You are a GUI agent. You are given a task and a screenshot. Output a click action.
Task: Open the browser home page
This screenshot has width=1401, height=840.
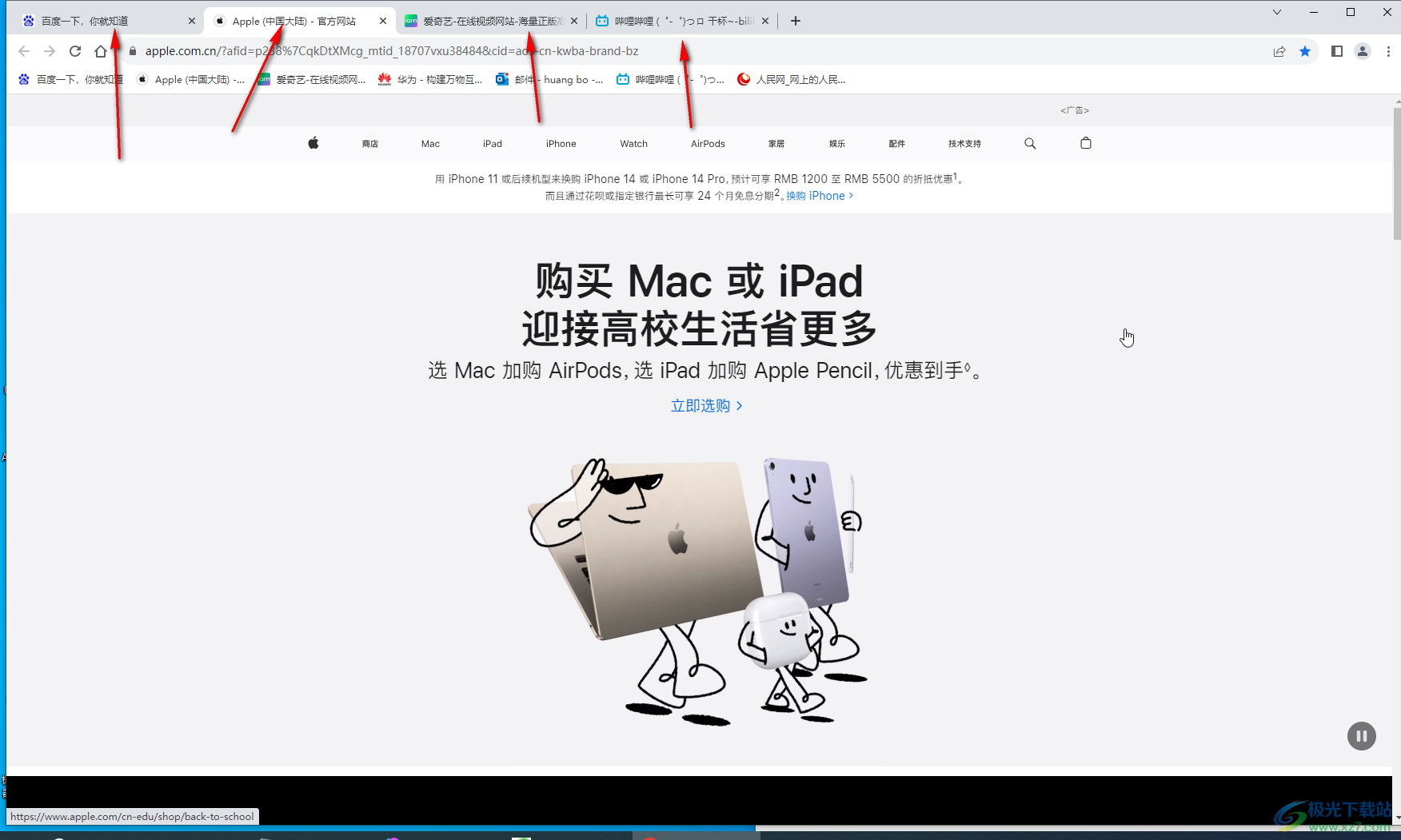coord(101,51)
